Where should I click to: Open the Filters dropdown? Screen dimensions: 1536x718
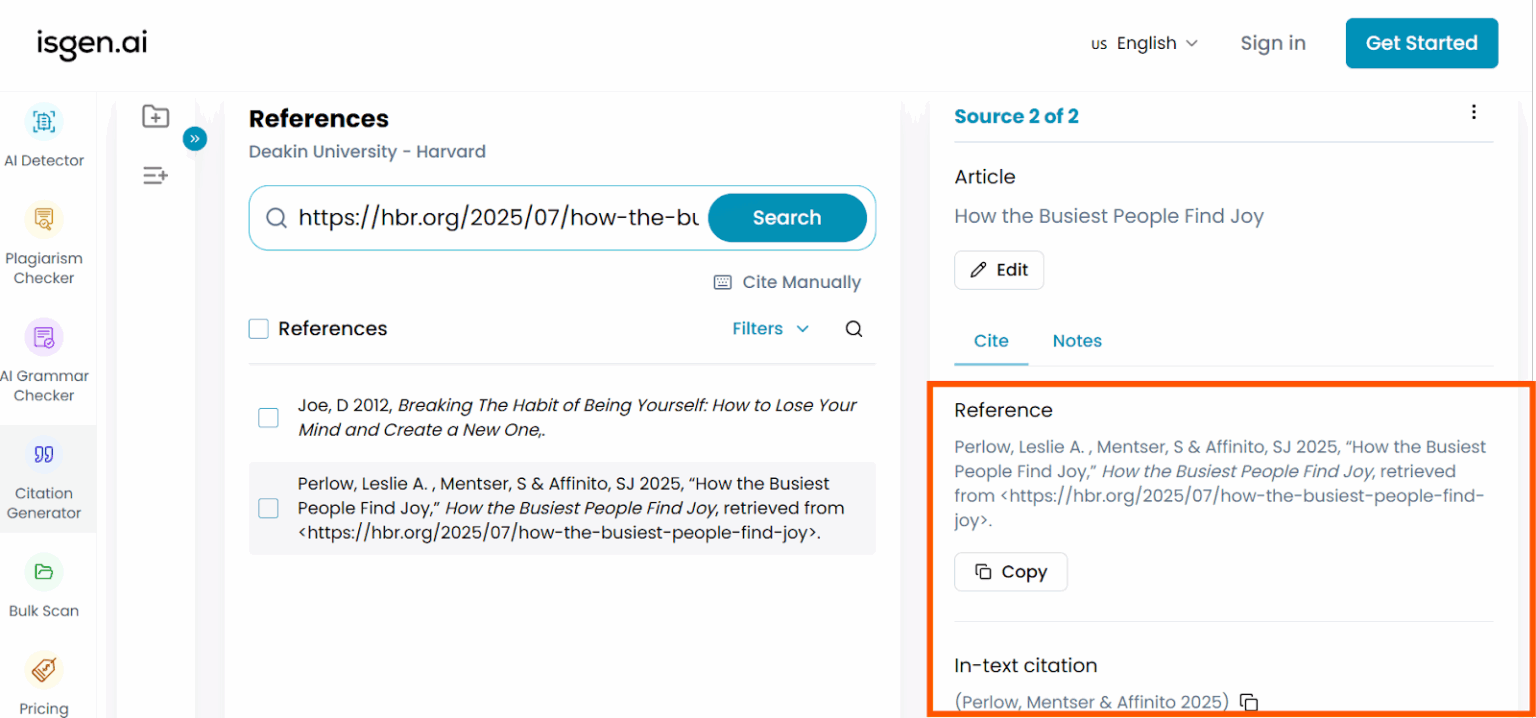coord(770,328)
